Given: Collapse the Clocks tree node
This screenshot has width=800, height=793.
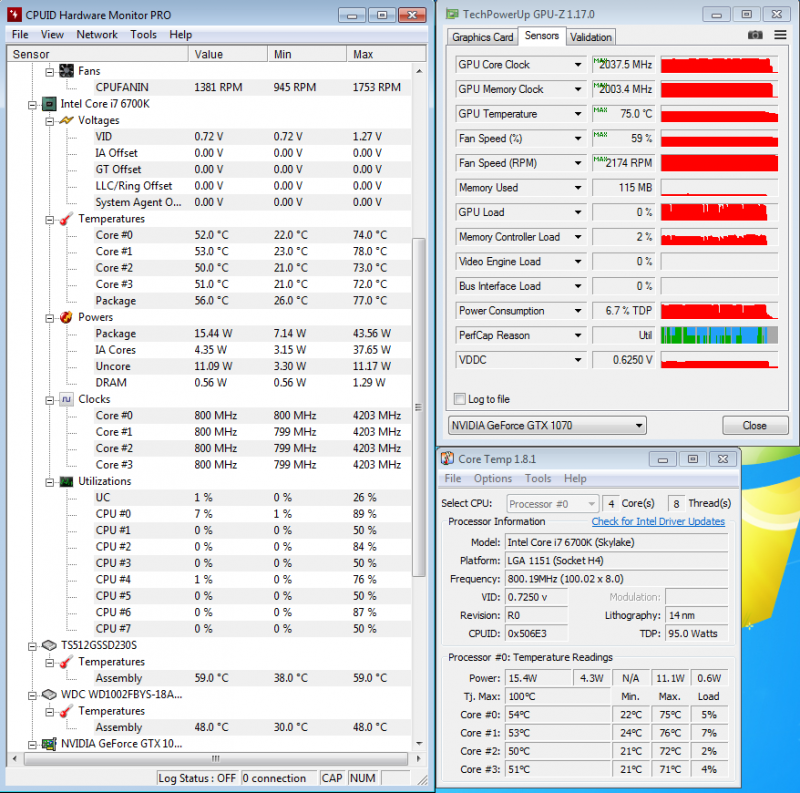Looking at the screenshot, I should tap(49, 400).
